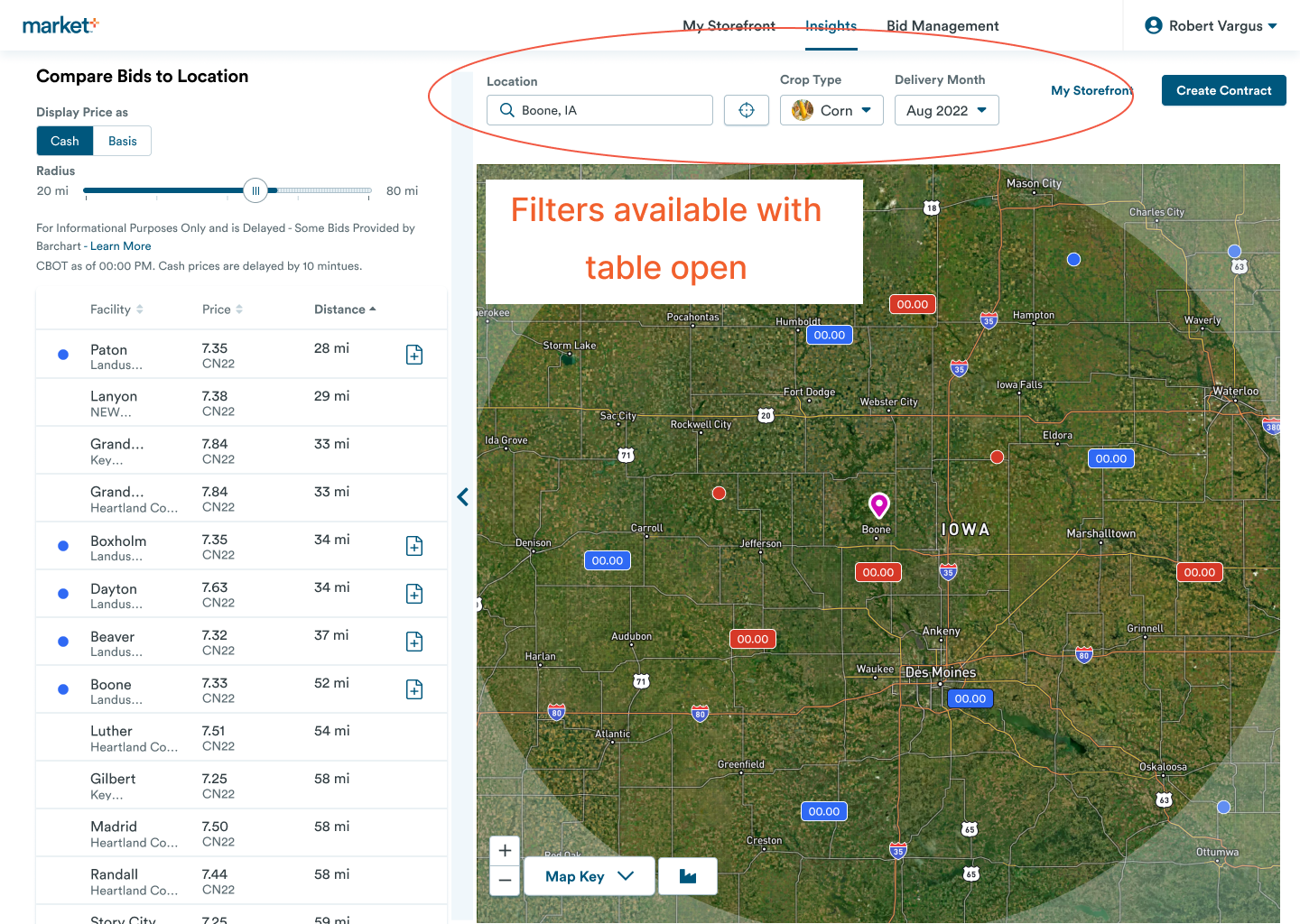The image size is (1300, 924).
Task: Click blue price label near Des Moines
Action: click(x=970, y=698)
